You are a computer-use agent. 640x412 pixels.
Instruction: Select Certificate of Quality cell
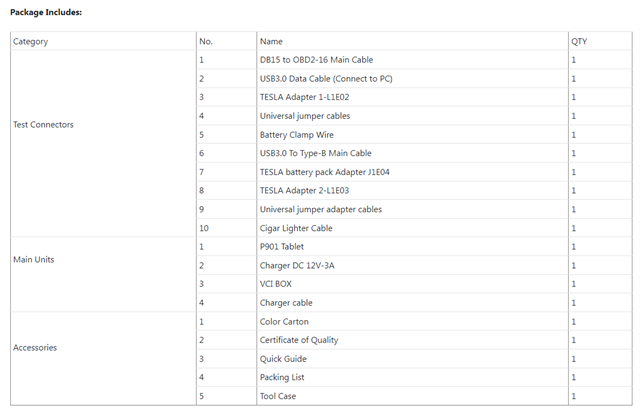[x=412, y=340]
